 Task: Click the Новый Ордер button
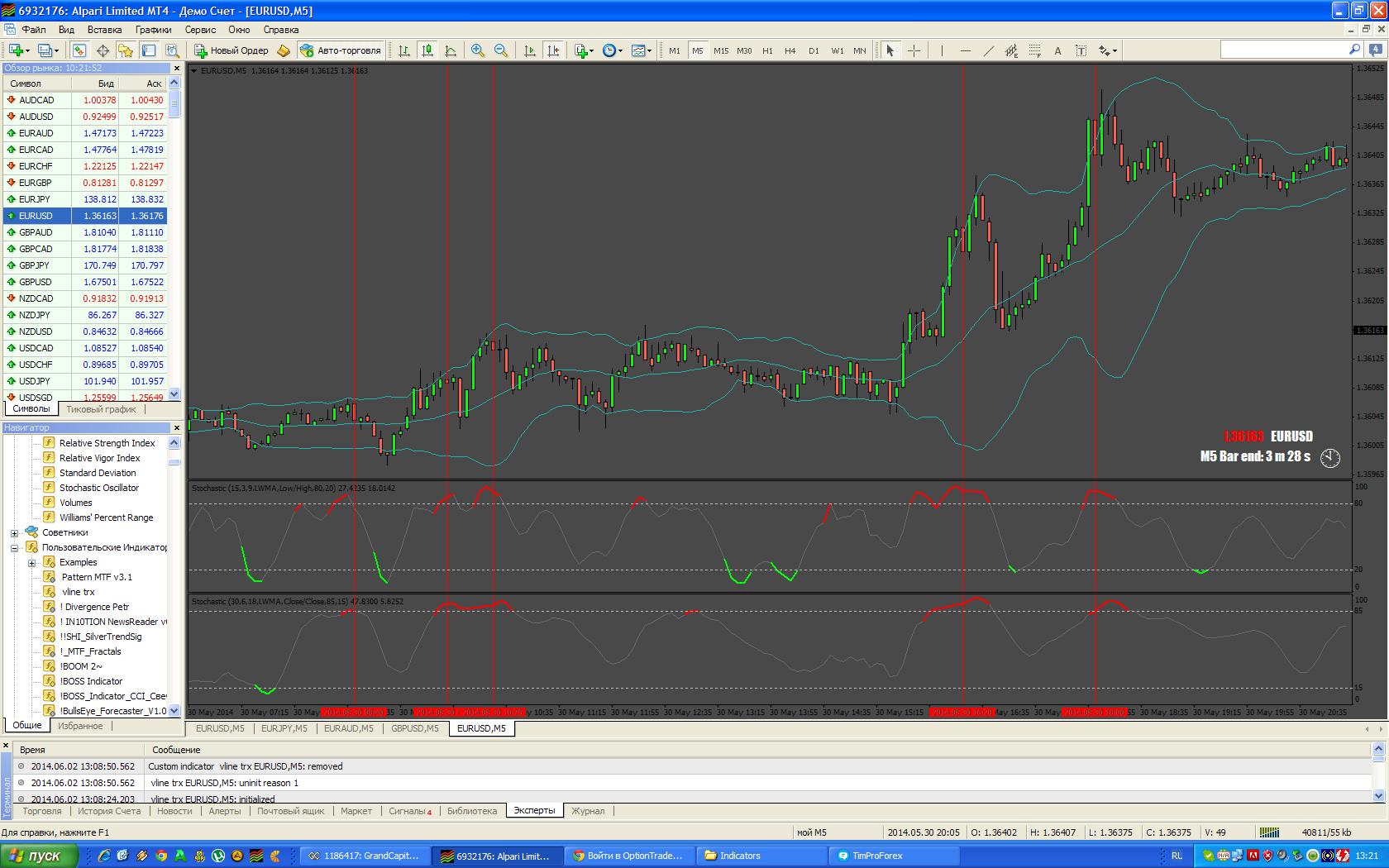231,50
